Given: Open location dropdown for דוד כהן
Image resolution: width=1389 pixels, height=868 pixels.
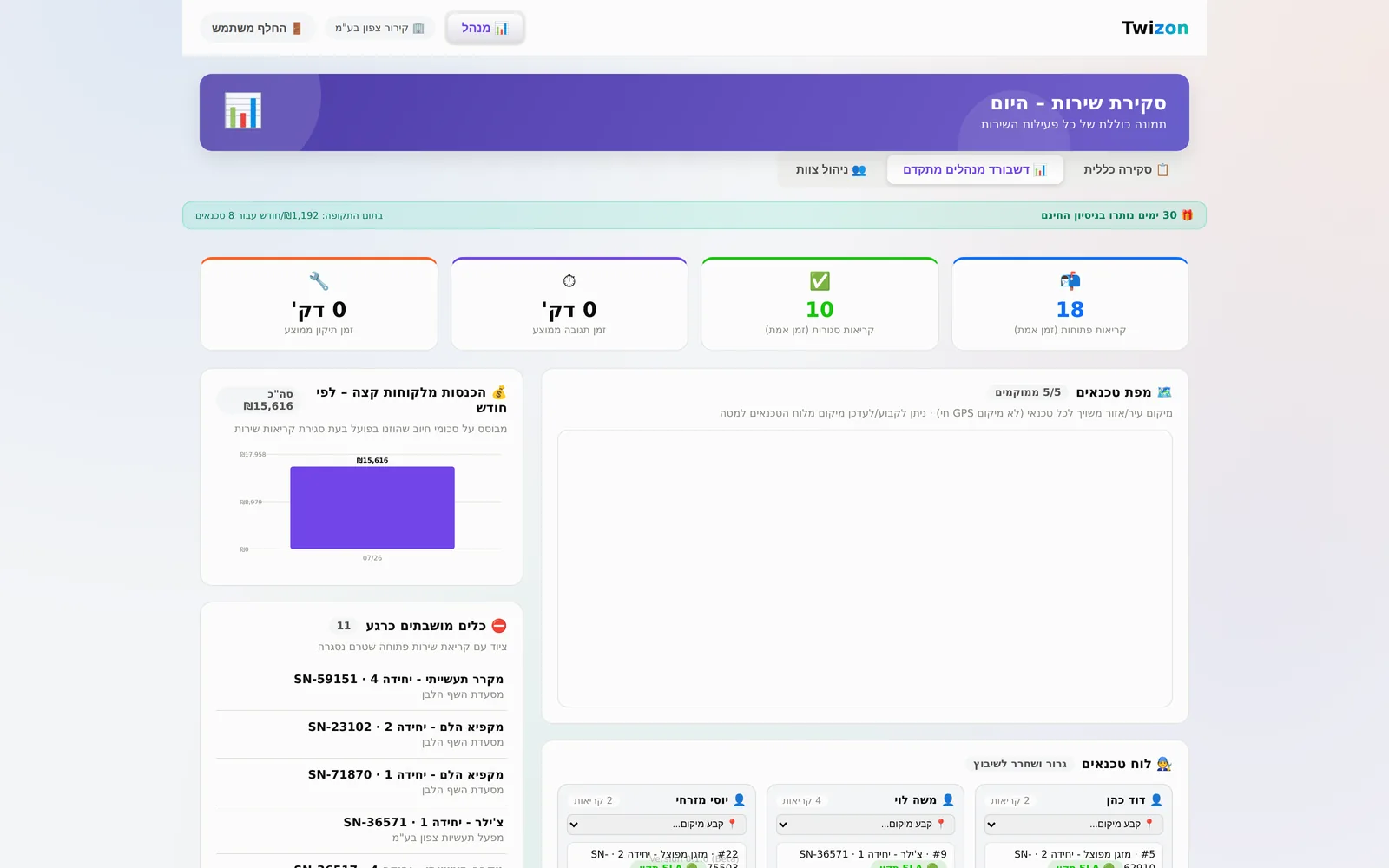Looking at the screenshot, I should point(1074,824).
